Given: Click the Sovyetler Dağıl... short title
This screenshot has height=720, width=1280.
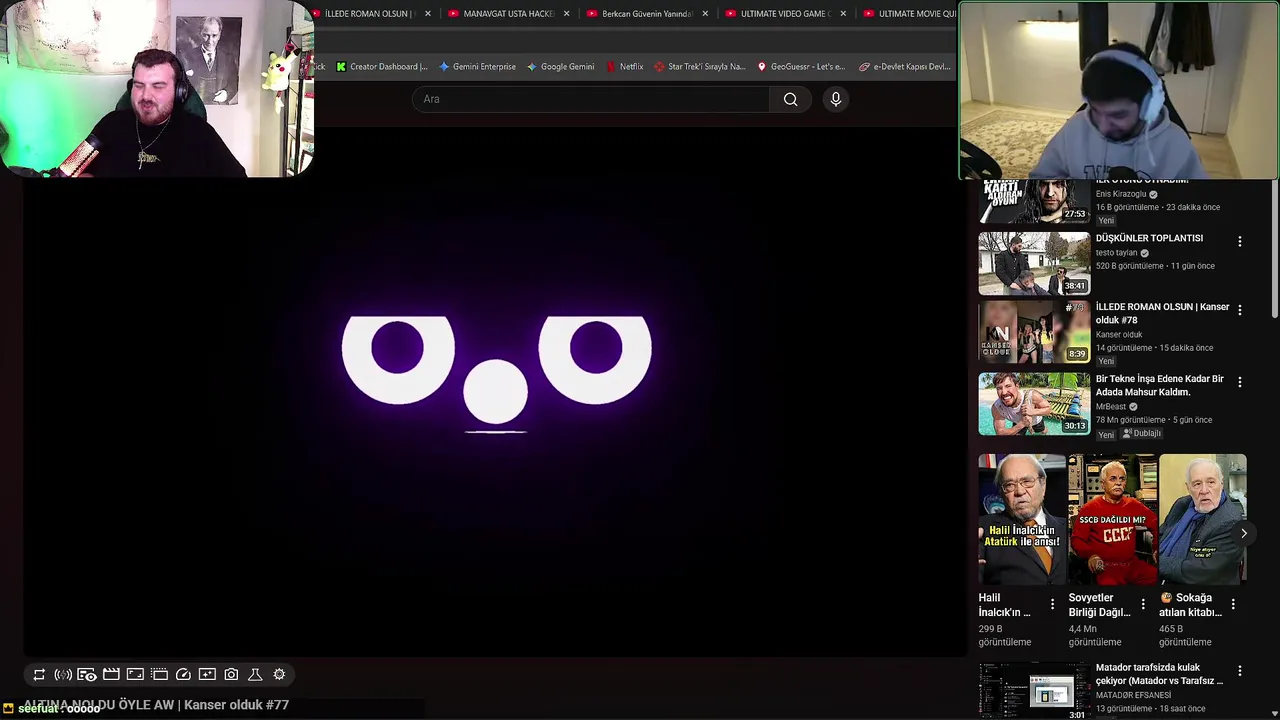Looking at the screenshot, I should 1099,605.
